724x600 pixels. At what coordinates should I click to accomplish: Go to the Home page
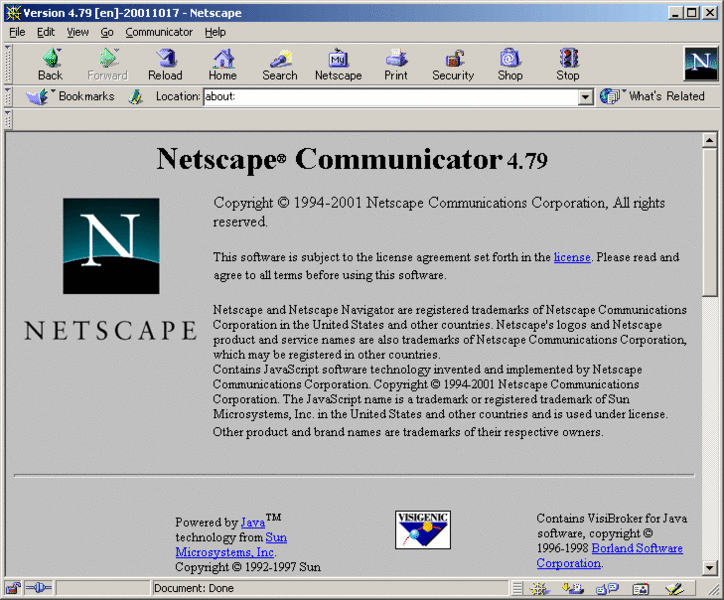pyautogui.click(x=223, y=65)
